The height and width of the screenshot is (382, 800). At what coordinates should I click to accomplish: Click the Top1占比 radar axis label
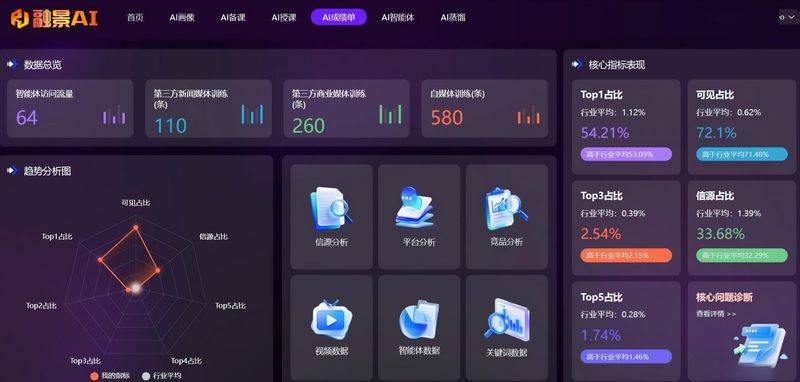[x=57, y=237]
